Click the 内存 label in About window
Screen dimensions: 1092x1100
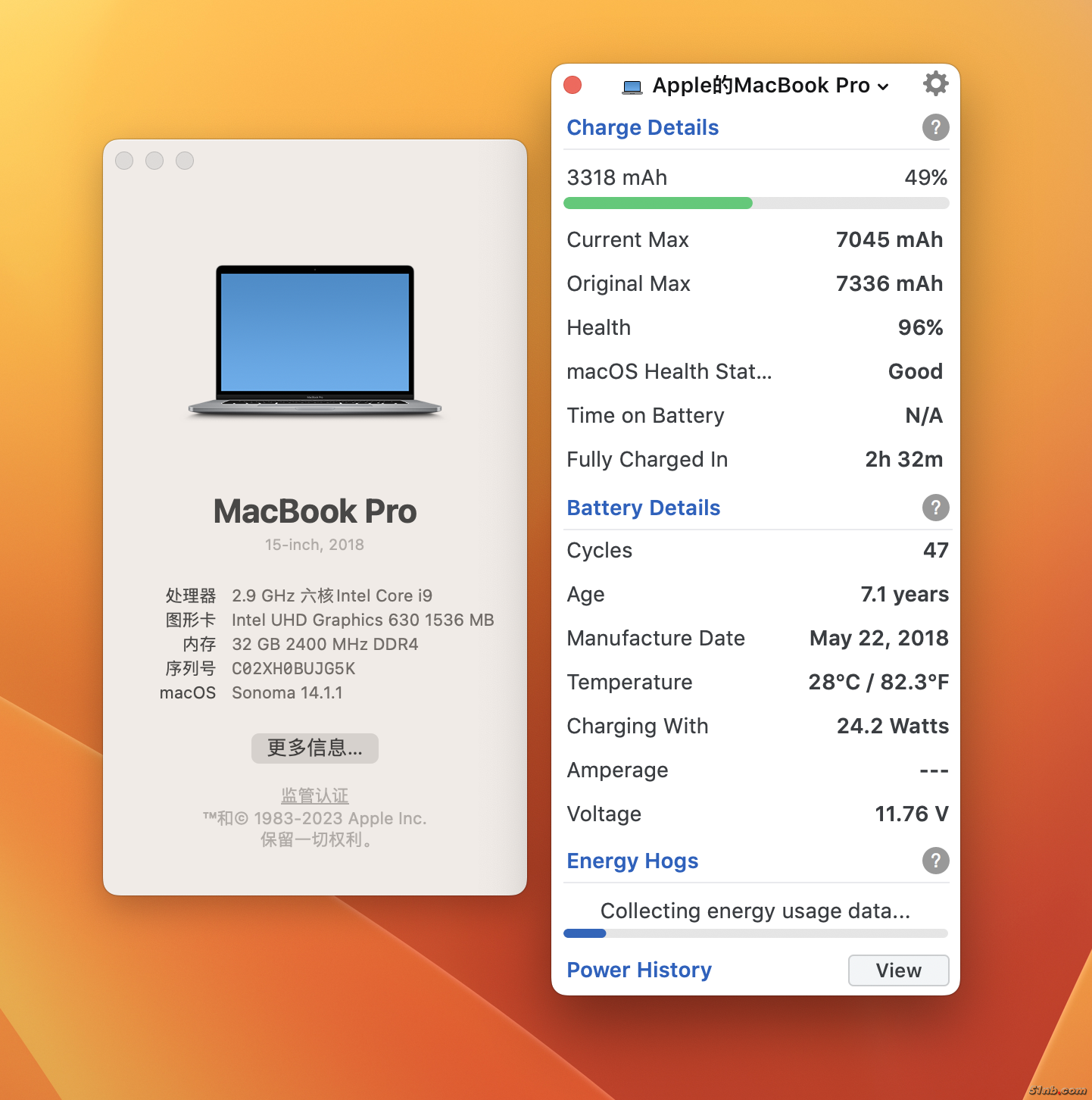click(199, 644)
